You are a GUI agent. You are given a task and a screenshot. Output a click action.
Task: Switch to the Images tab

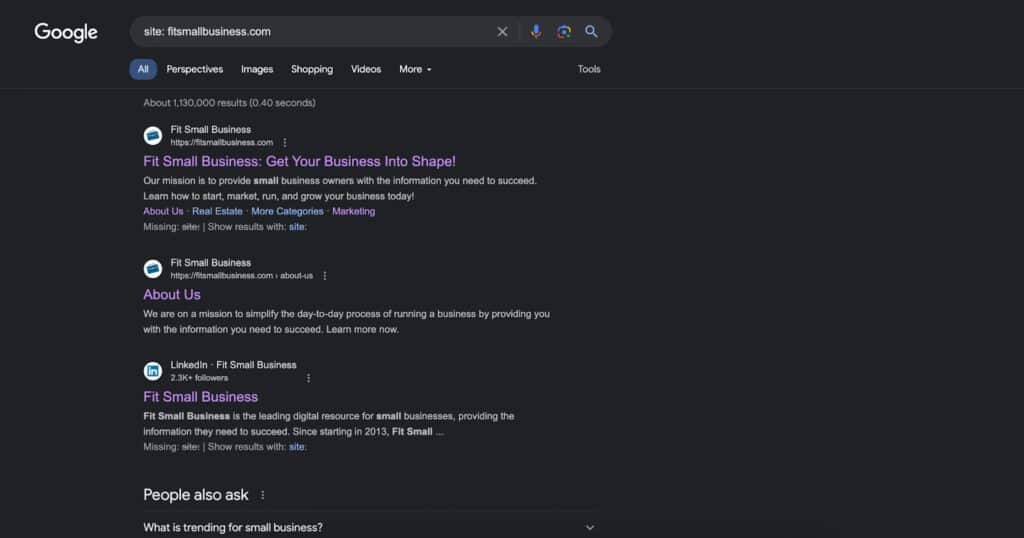pos(257,69)
